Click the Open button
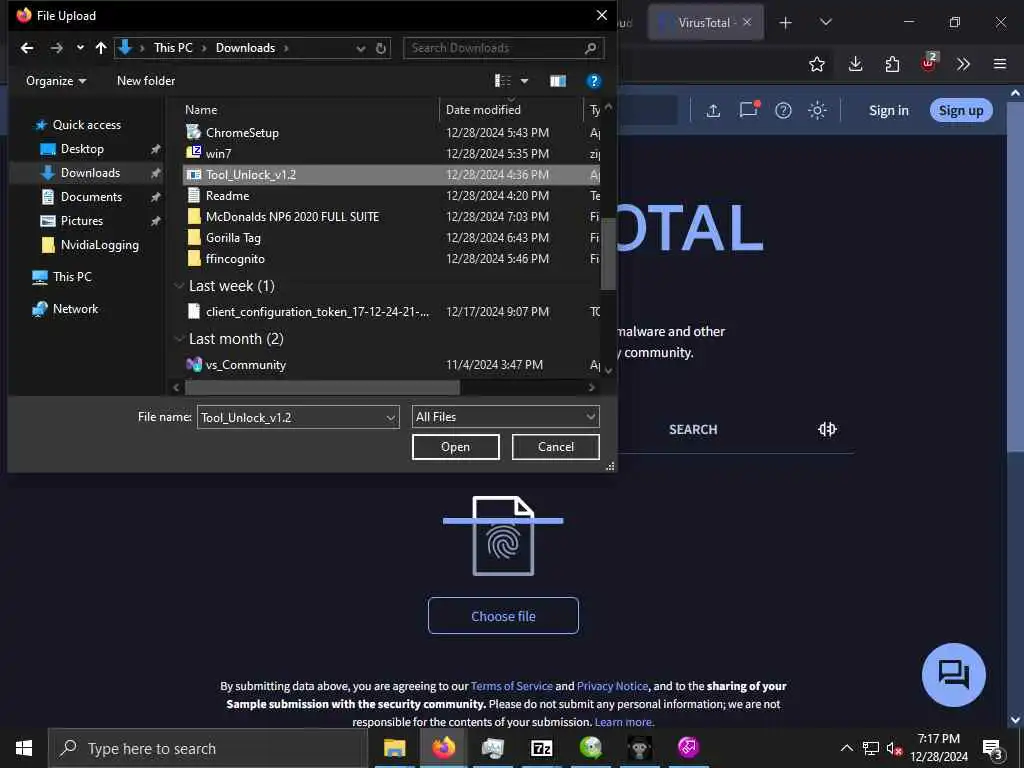 click(x=455, y=447)
